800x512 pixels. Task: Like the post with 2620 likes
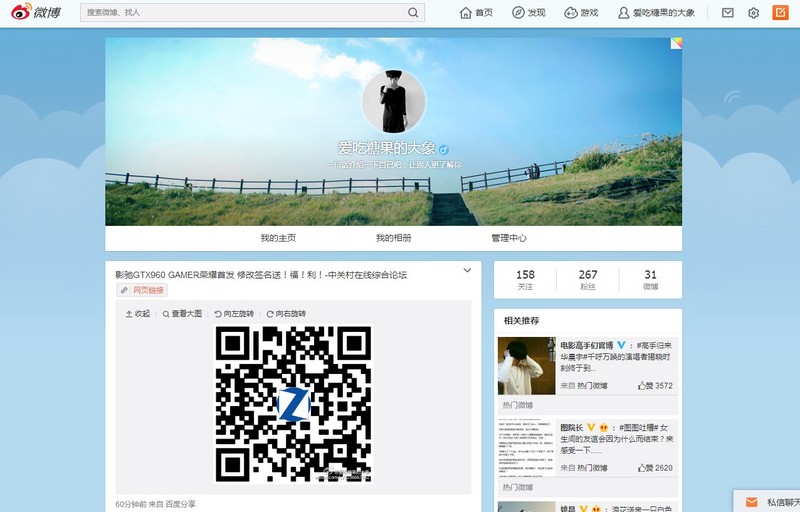(655, 468)
